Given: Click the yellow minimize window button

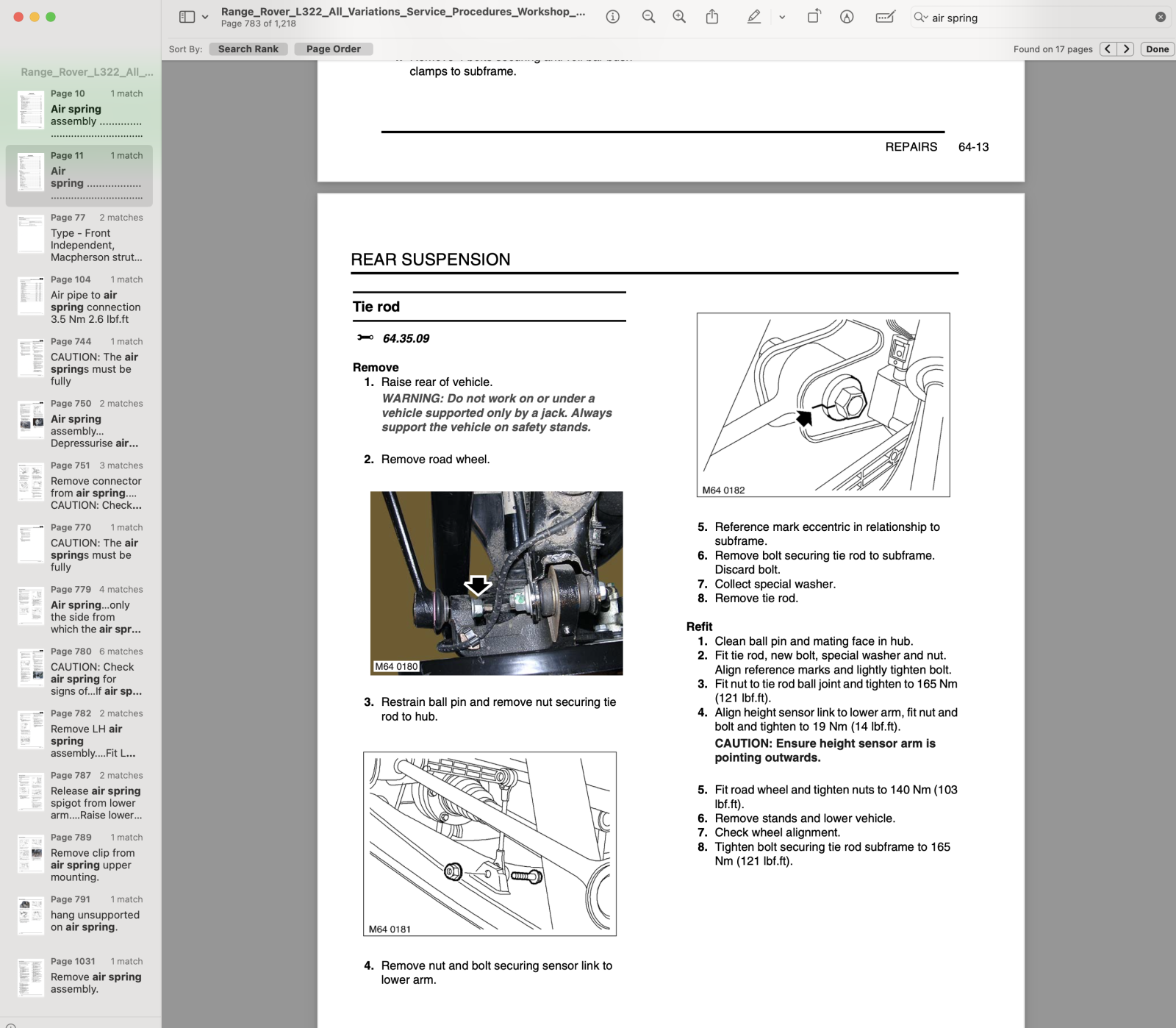Looking at the screenshot, I should click(x=35, y=17).
